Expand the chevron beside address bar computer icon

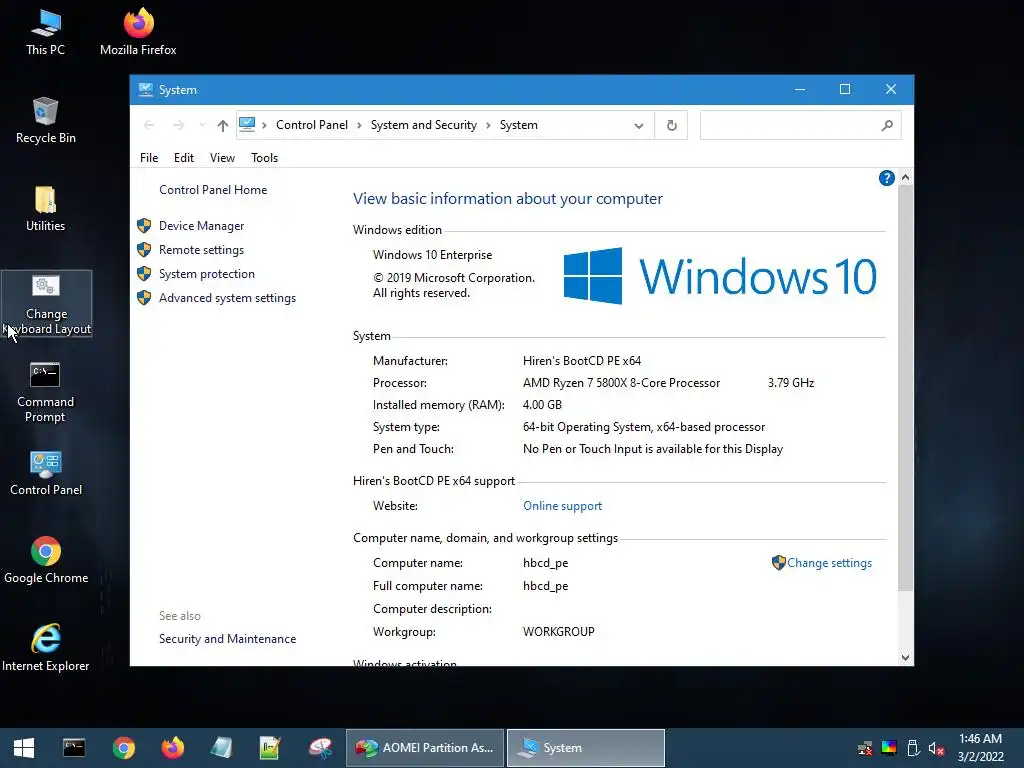click(x=264, y=125)
